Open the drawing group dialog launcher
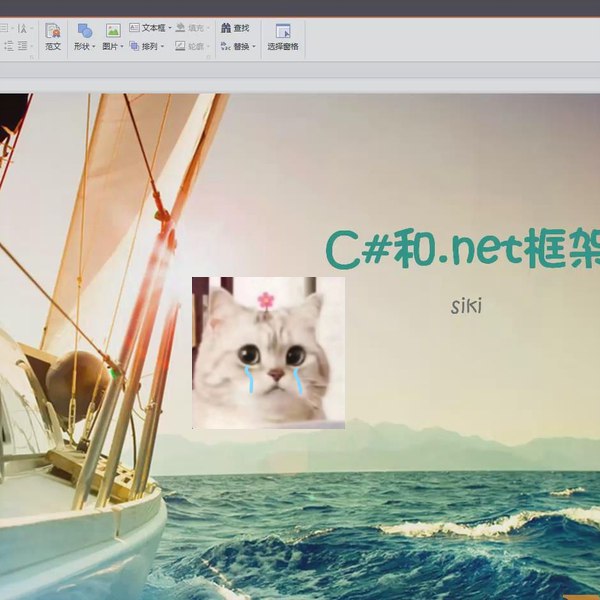Image resolution: width=600 pixels, height=600 pixels. 209,57
